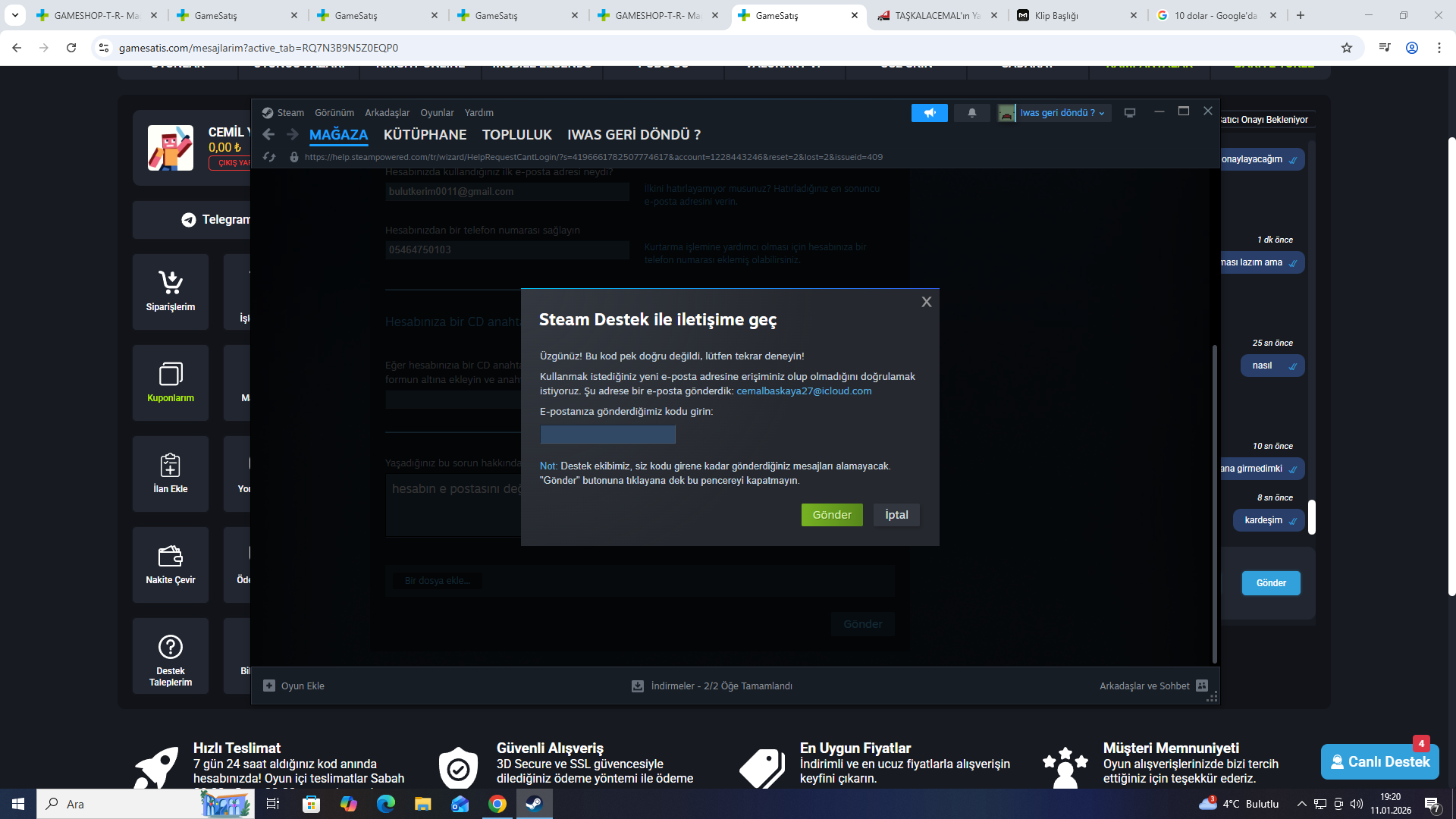Open the Yardım menu in Steam
The image size is (1456, 819).
pos(479,113)
